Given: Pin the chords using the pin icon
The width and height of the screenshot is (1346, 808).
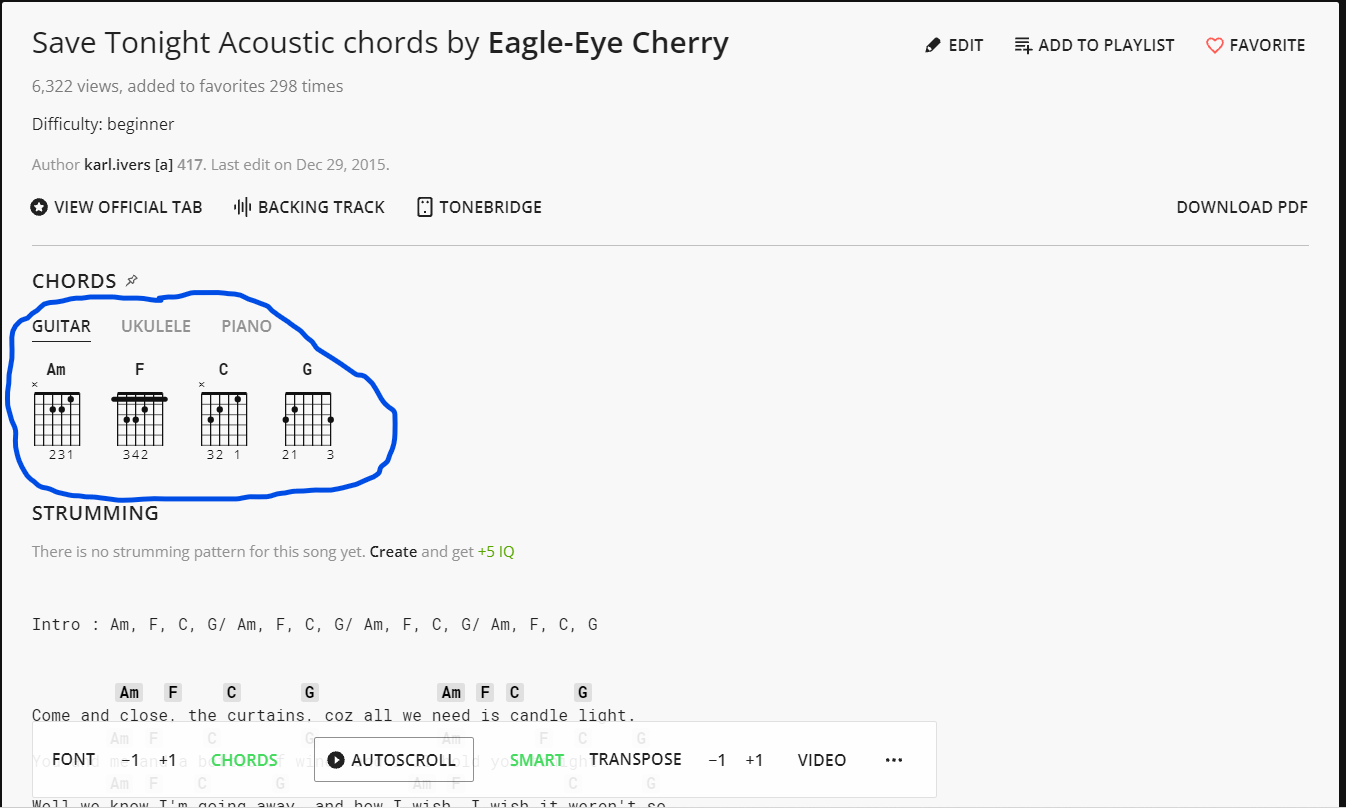Looking at the screenshot, I should 132,281.
